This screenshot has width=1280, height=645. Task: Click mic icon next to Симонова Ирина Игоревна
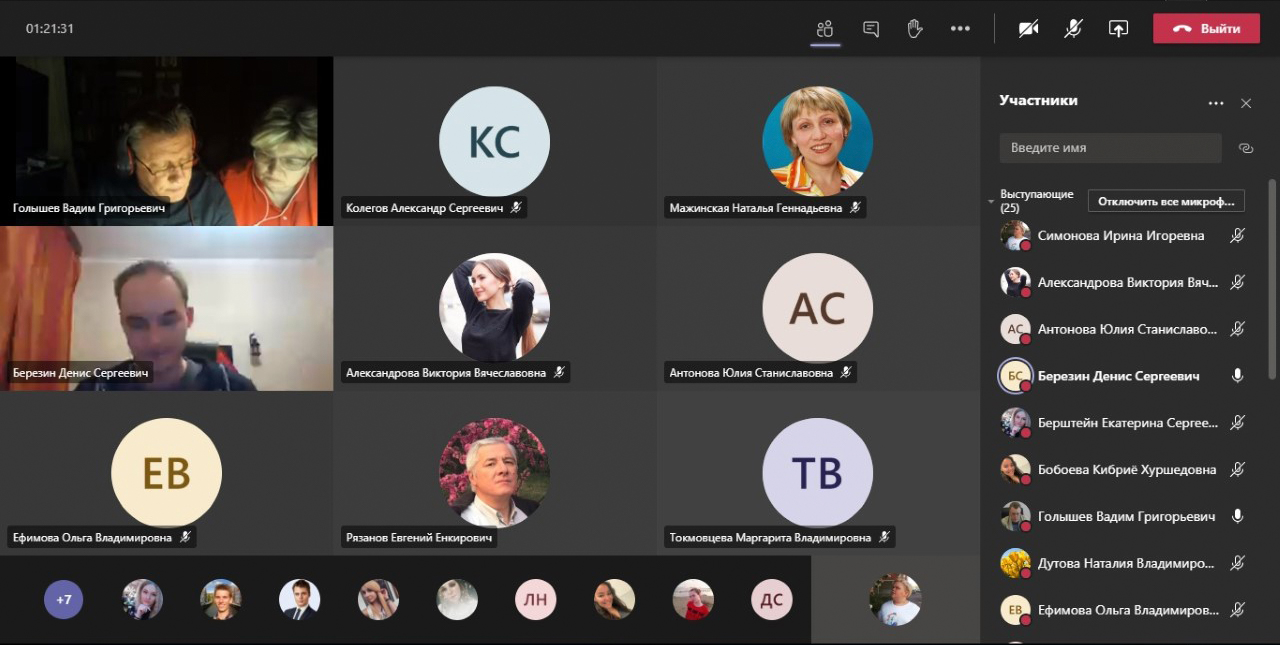point(1237,236)
